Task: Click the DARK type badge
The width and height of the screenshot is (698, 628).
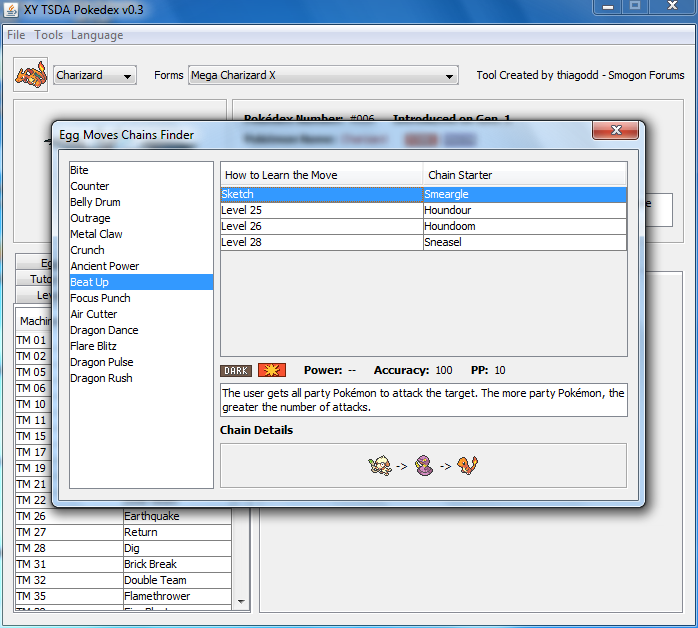Action: pyautogui.click(x=236, y=370)
